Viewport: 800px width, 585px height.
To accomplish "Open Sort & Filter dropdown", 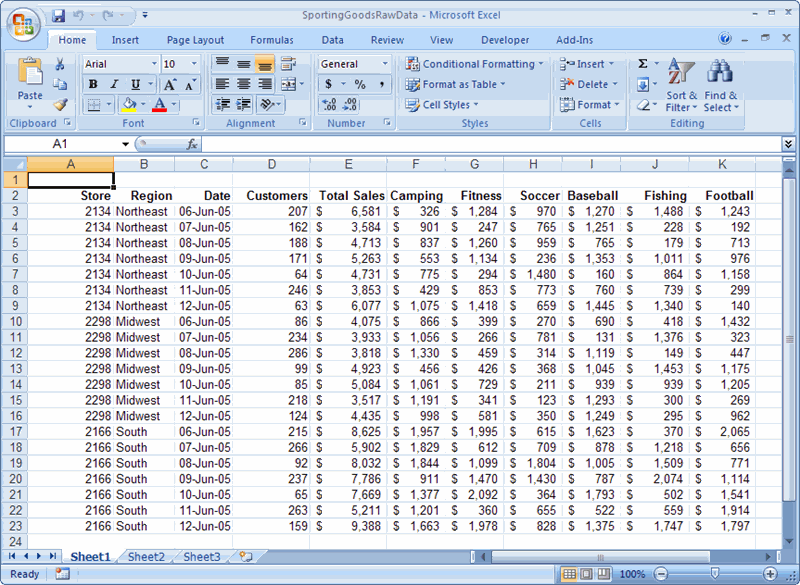I will [x=681, y=85].
